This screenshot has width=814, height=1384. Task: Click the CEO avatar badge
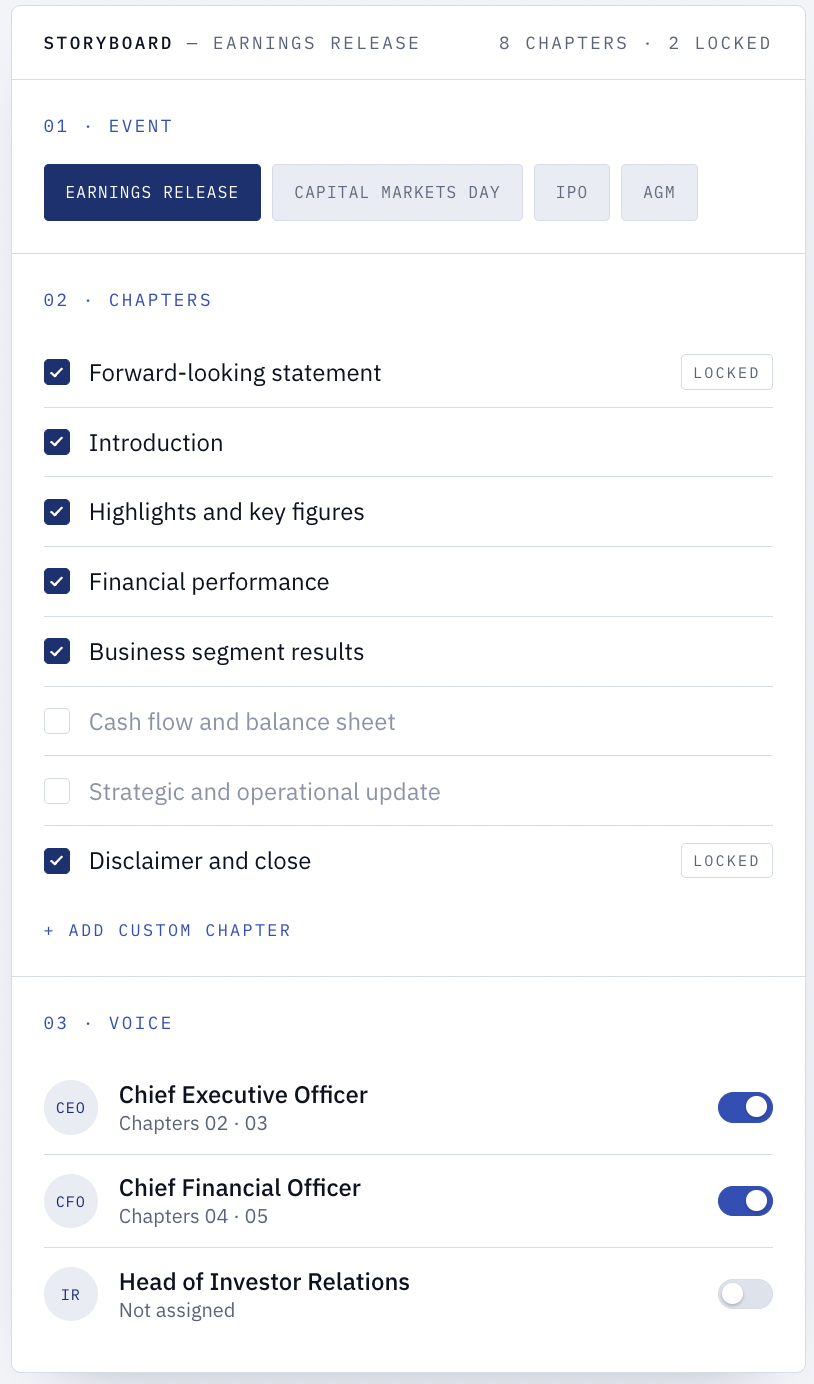71,1108
